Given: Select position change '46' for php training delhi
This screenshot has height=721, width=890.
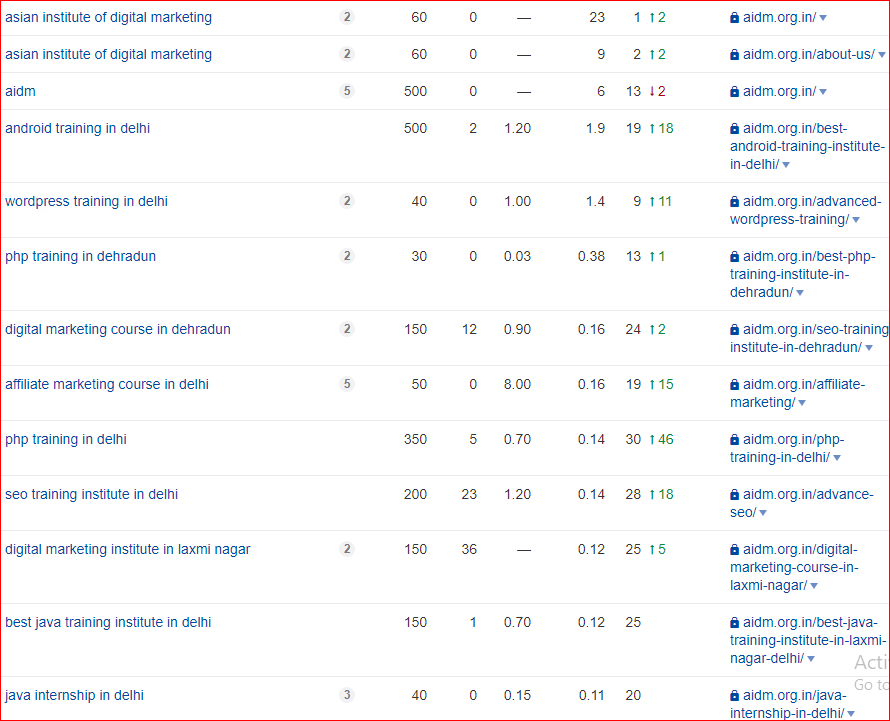Looking at the screenshot, I should click(661, 439).
